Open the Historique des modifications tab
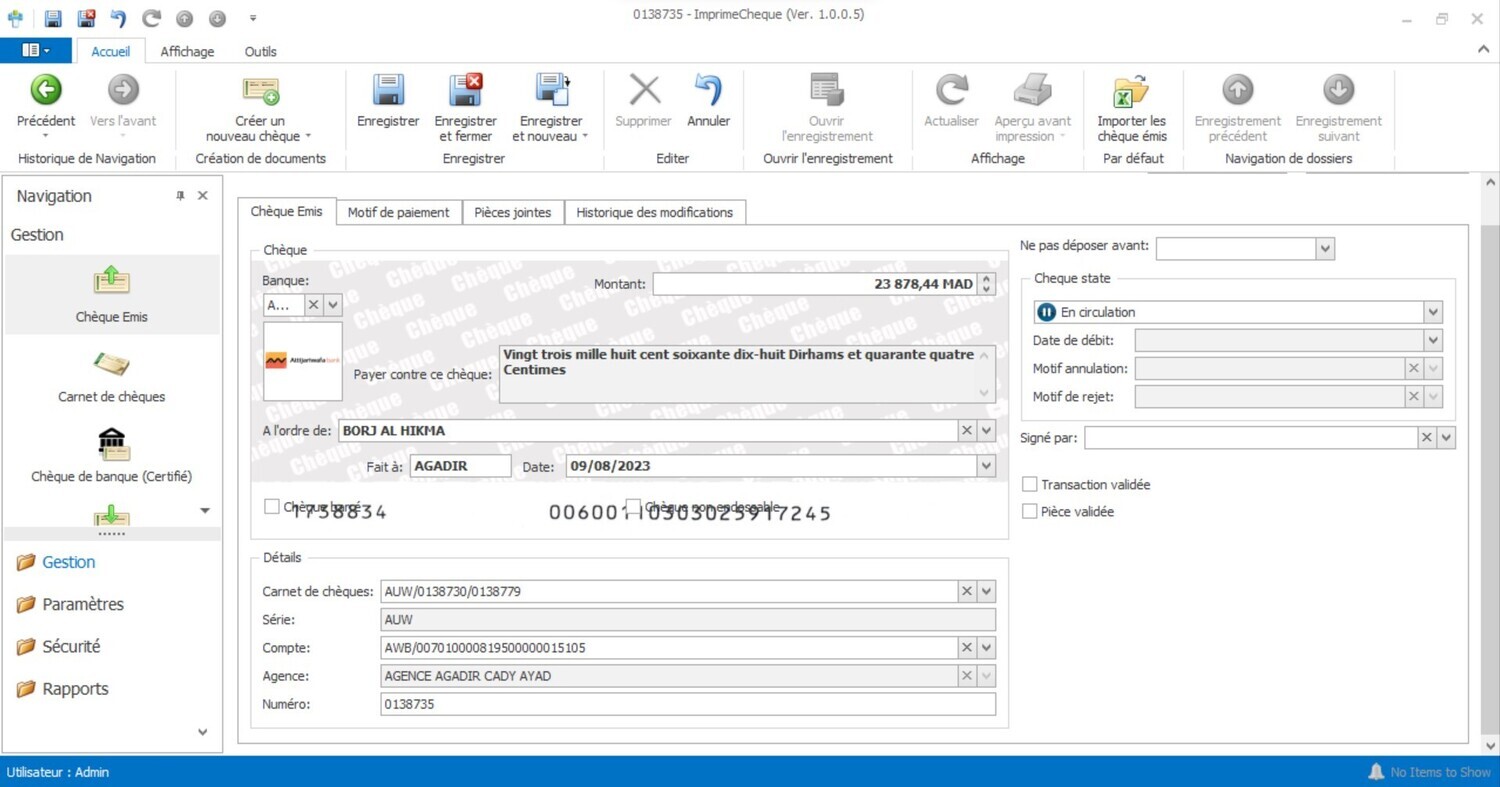 [655, 212]
